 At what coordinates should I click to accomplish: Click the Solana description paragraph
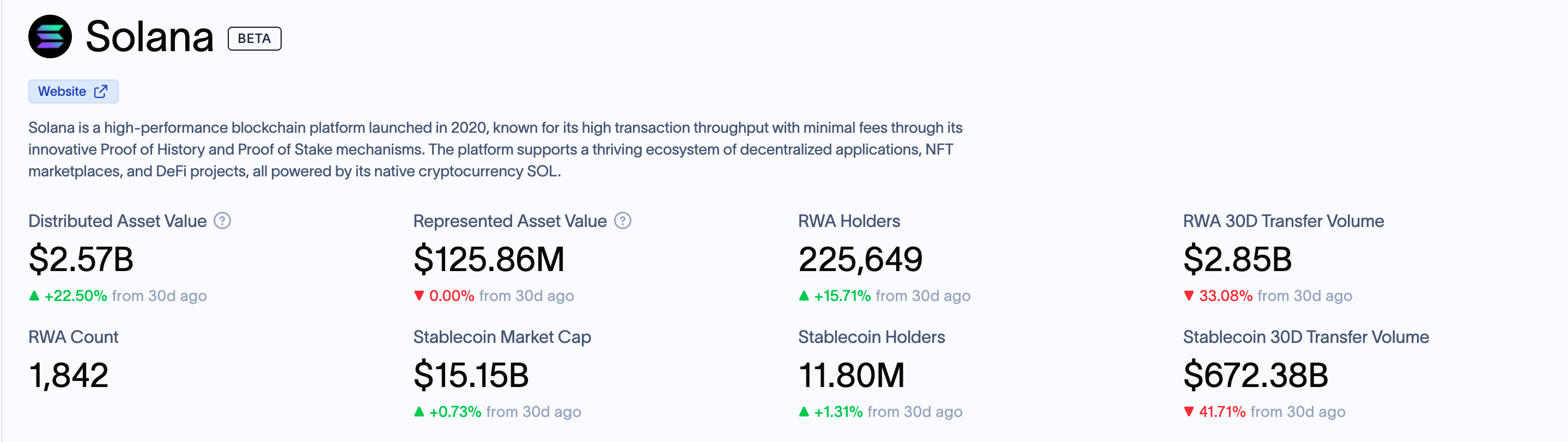click(495, 150)
